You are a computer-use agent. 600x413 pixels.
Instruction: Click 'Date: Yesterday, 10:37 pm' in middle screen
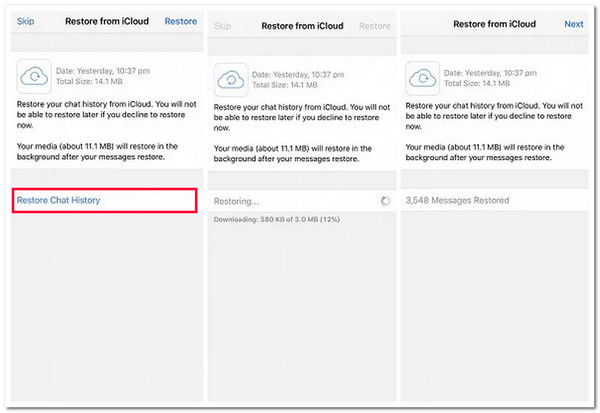point(298,75)
